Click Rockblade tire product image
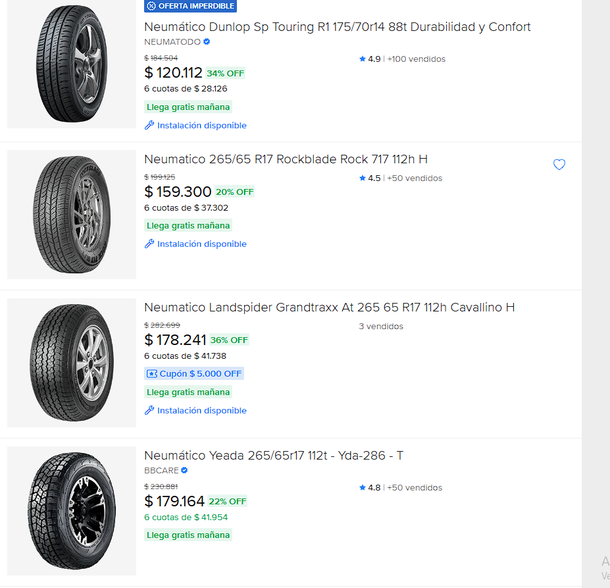 [x=71, y=214]
